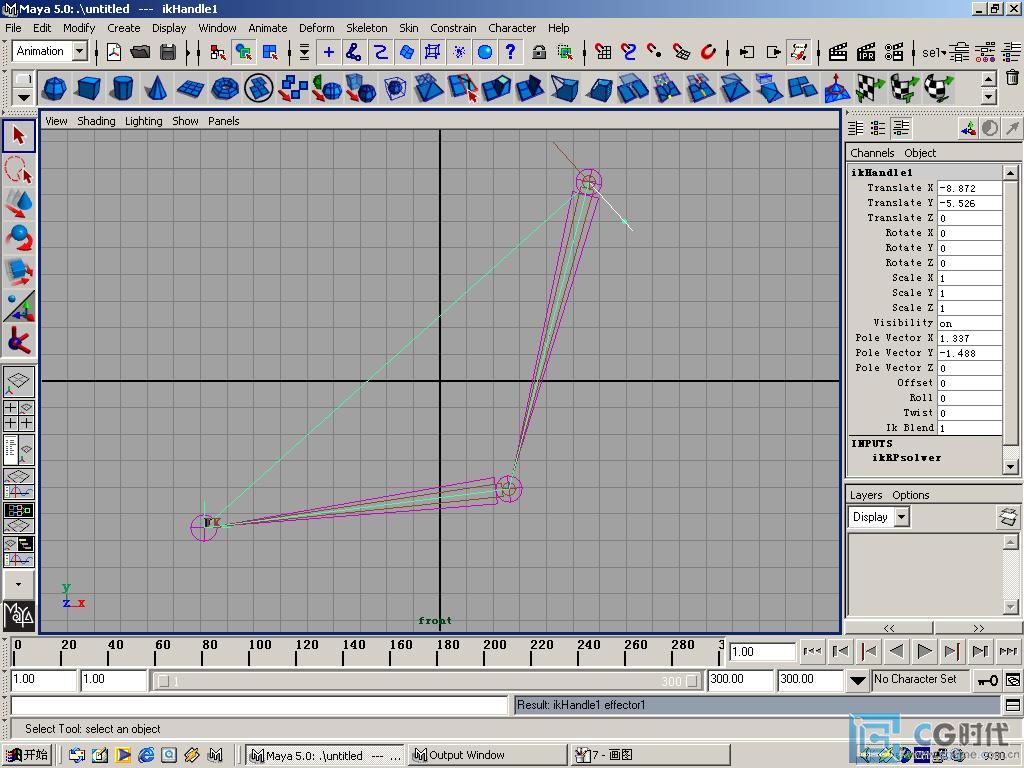Toggle the auto keyframe key icon
This screenshot has width=1024, height=768.
987,680
